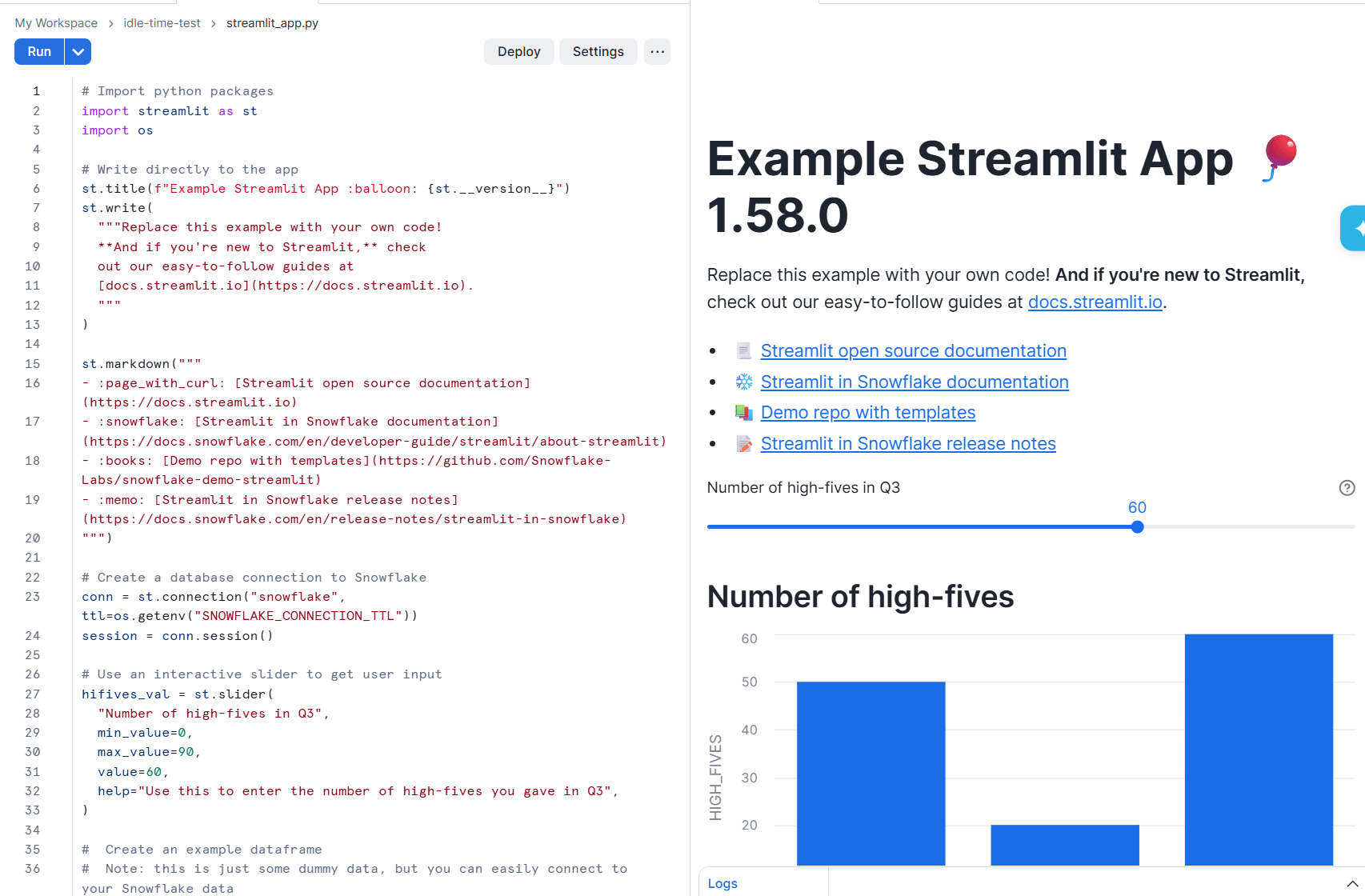Open the Settings button
The image size is (1365, 896).
click(x=598, y=52)
